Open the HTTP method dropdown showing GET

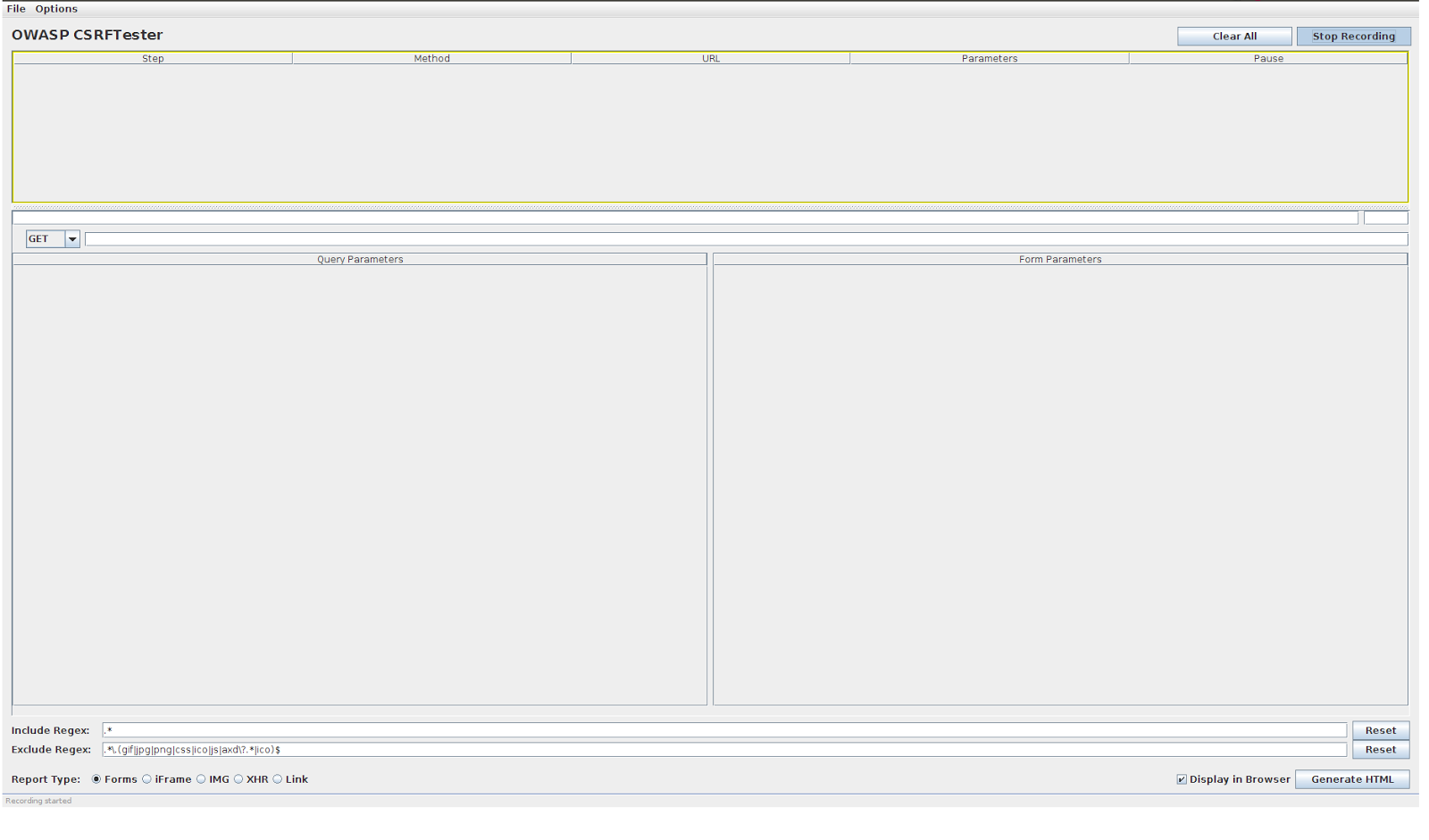[71, 238]
